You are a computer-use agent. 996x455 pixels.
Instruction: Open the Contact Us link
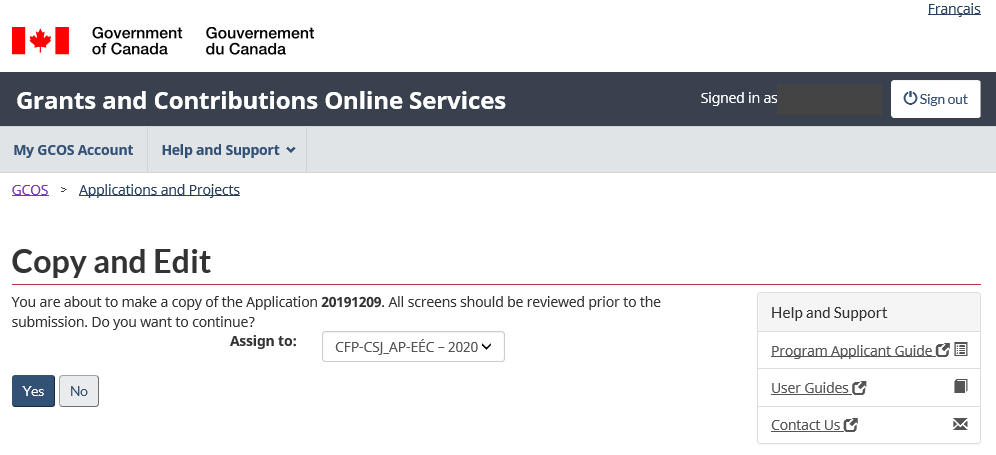tap(805, 425)
